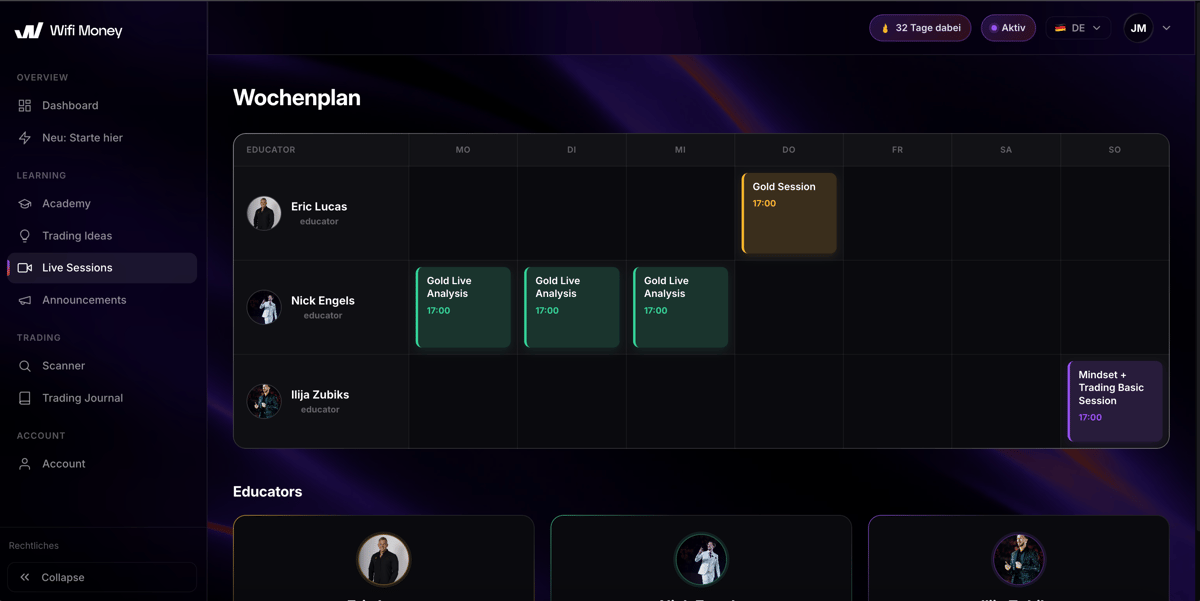Open the Dashboard page
Image resolution: width=1200 pixels, height=601 pixels.
[102, 105]
